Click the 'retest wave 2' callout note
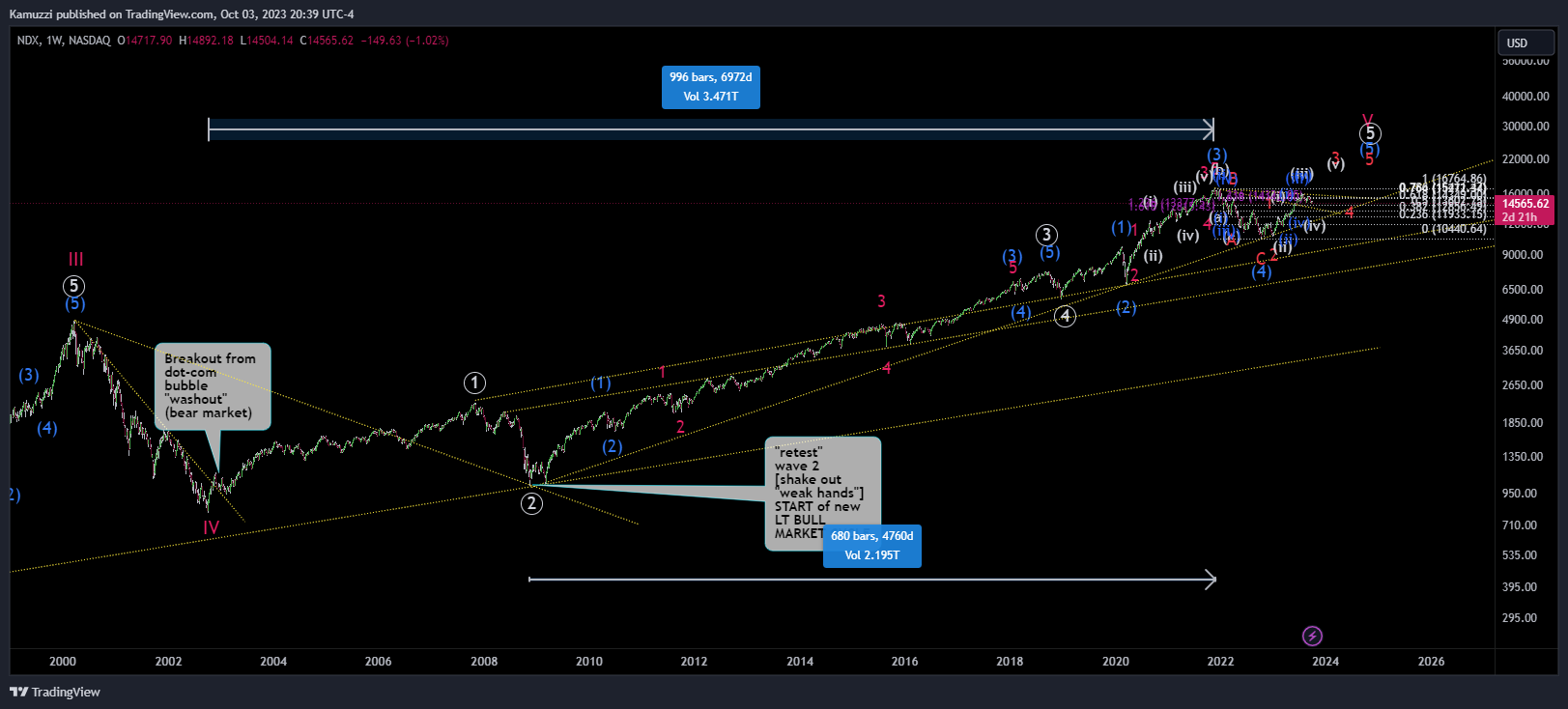Image resolution: width=1568 pixels, height=709 pixels. point(822,493)
